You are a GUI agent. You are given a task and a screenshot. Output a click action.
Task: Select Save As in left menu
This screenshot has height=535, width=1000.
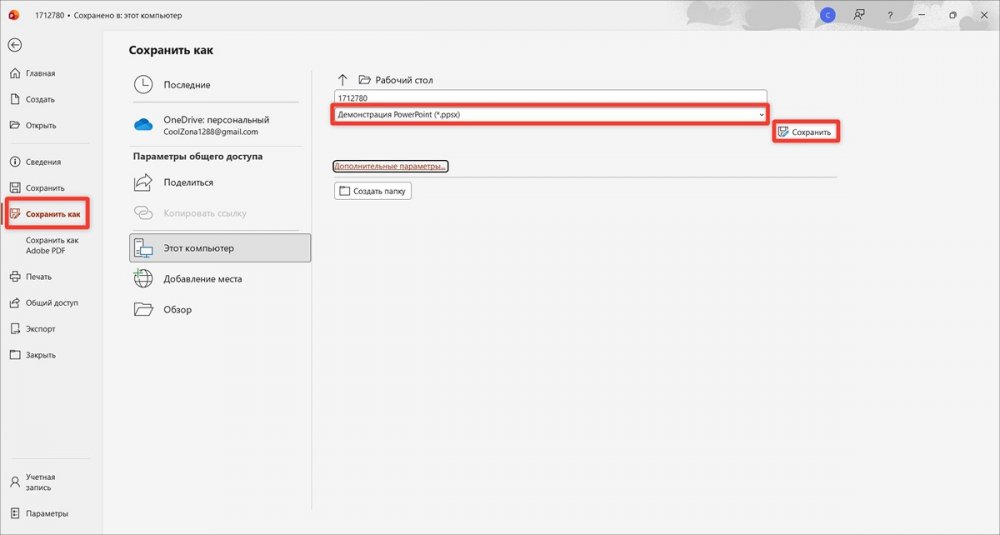tap(52, 214)
